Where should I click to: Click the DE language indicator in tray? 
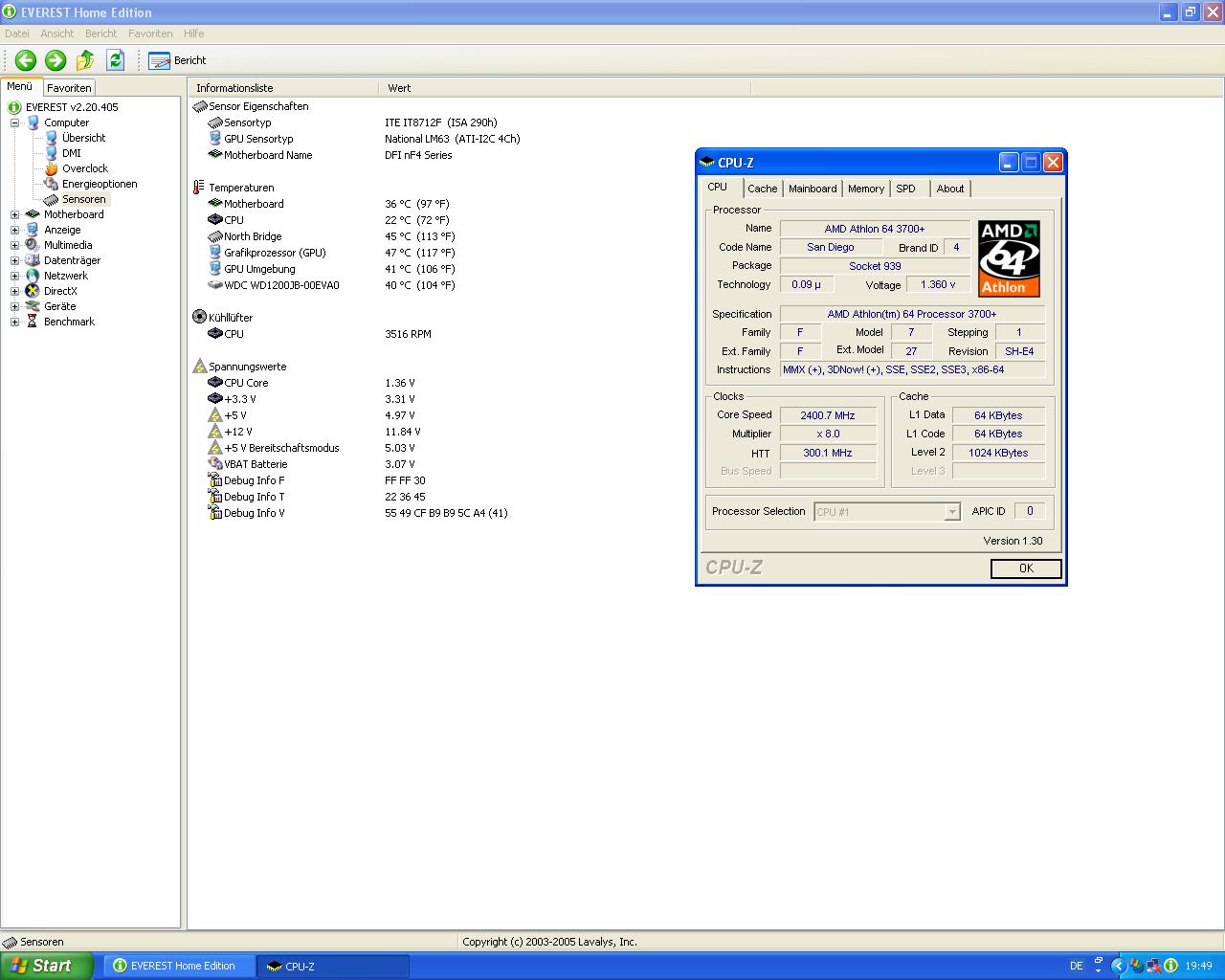click(x=1076, y=966)
